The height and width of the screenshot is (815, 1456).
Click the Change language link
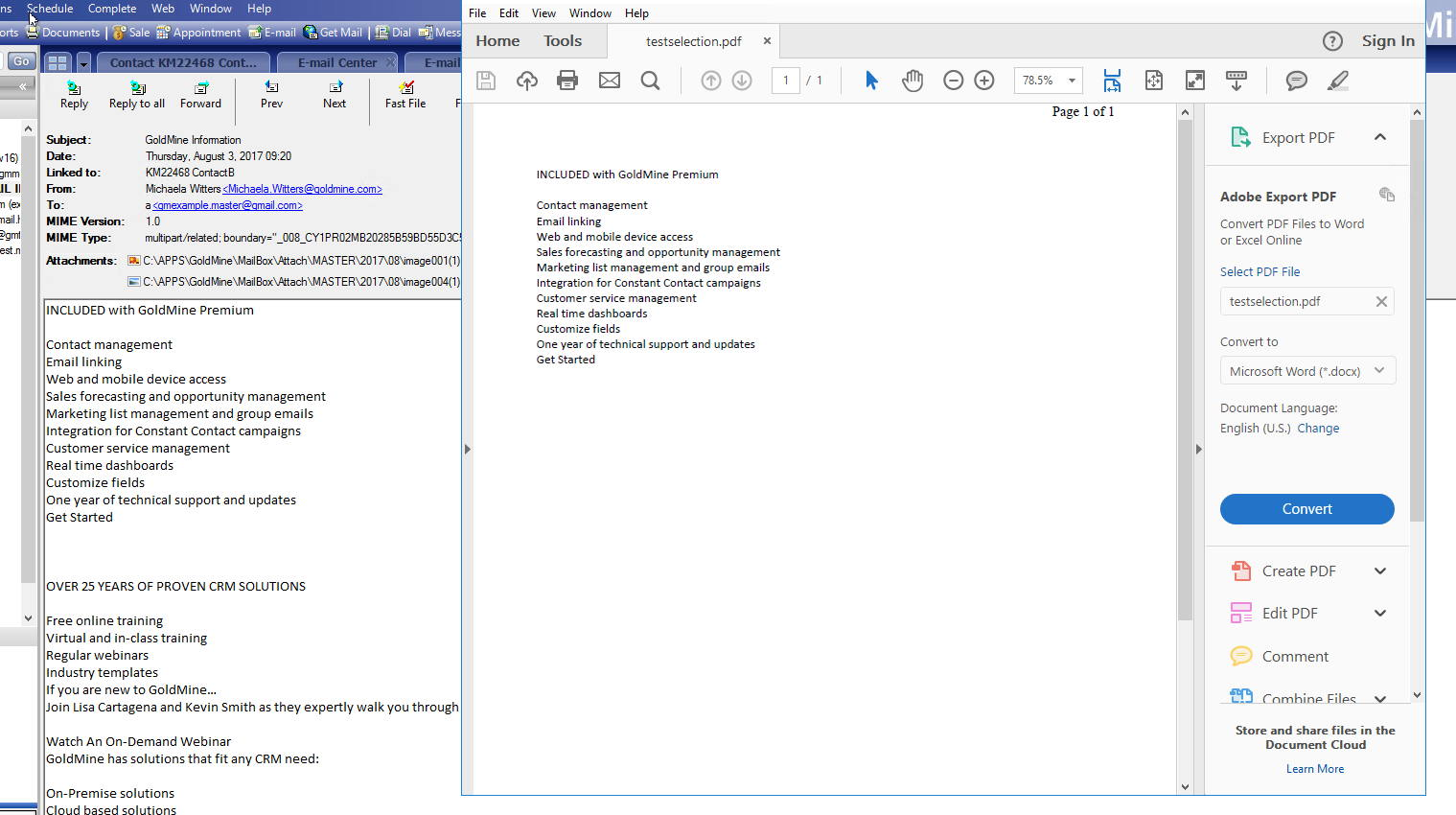coord(1318,429)
